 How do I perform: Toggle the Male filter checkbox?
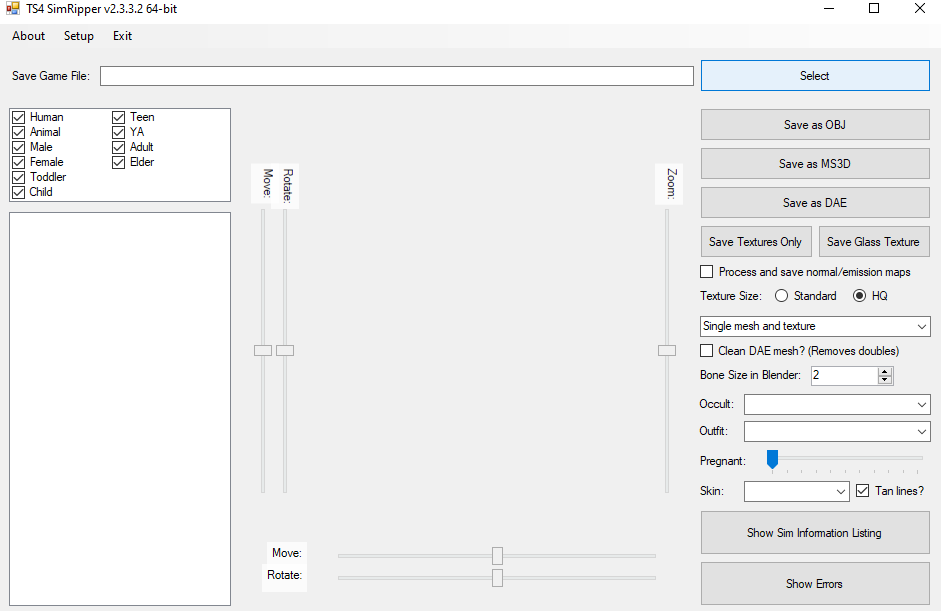[19, 147]
